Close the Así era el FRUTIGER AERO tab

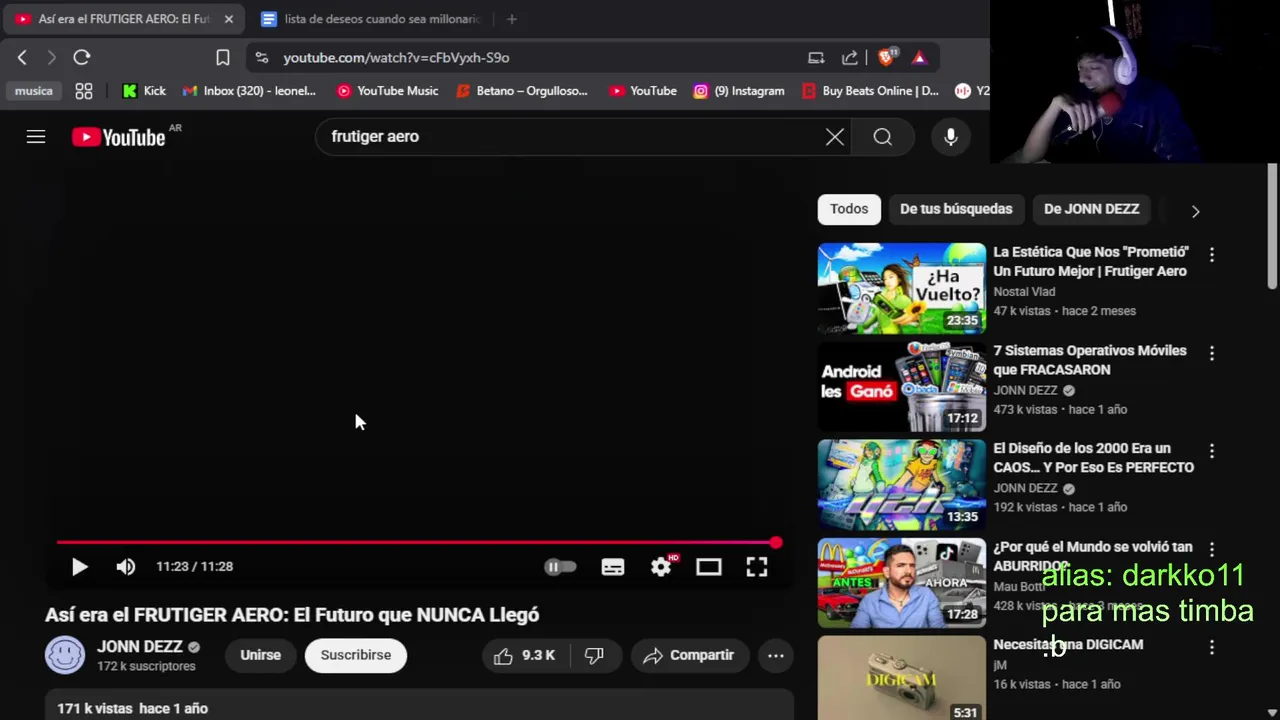coord(228,19)
